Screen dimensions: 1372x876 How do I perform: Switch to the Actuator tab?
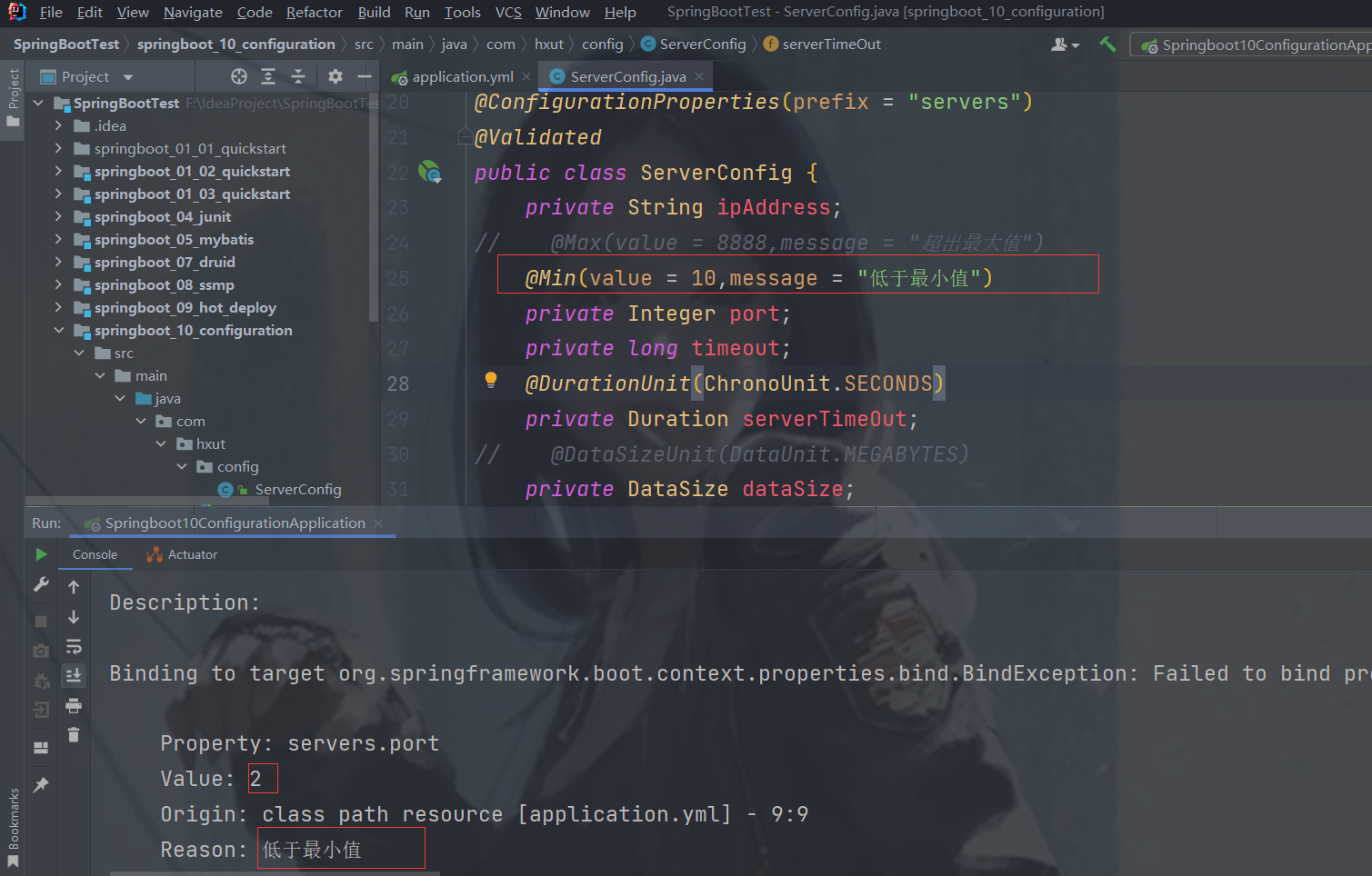tap(182, 554)
